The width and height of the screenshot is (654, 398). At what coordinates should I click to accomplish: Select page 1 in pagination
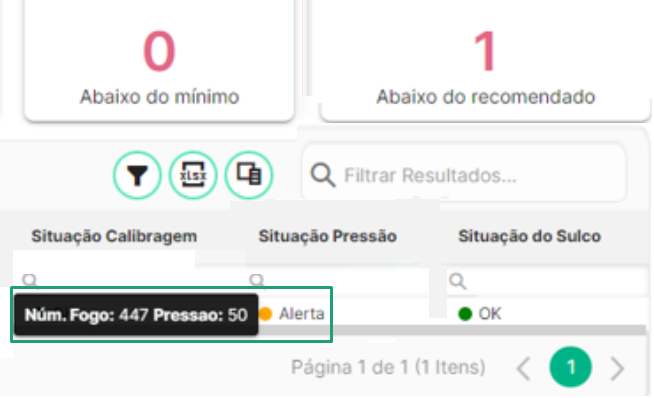point(571,367)
